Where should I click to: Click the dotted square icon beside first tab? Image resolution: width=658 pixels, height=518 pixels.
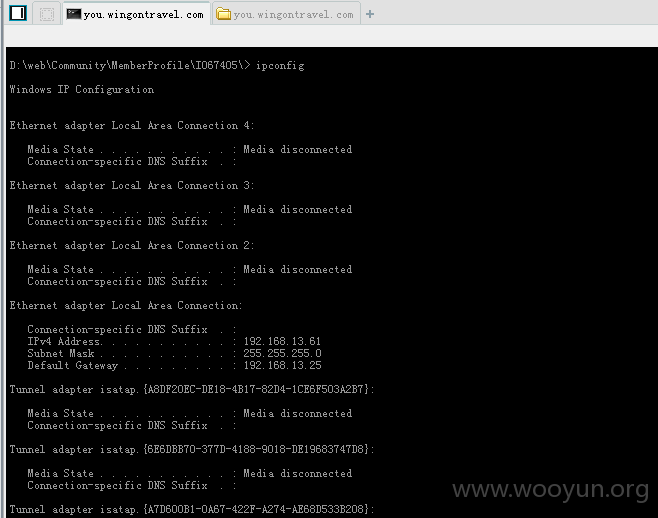pos(47,14)
